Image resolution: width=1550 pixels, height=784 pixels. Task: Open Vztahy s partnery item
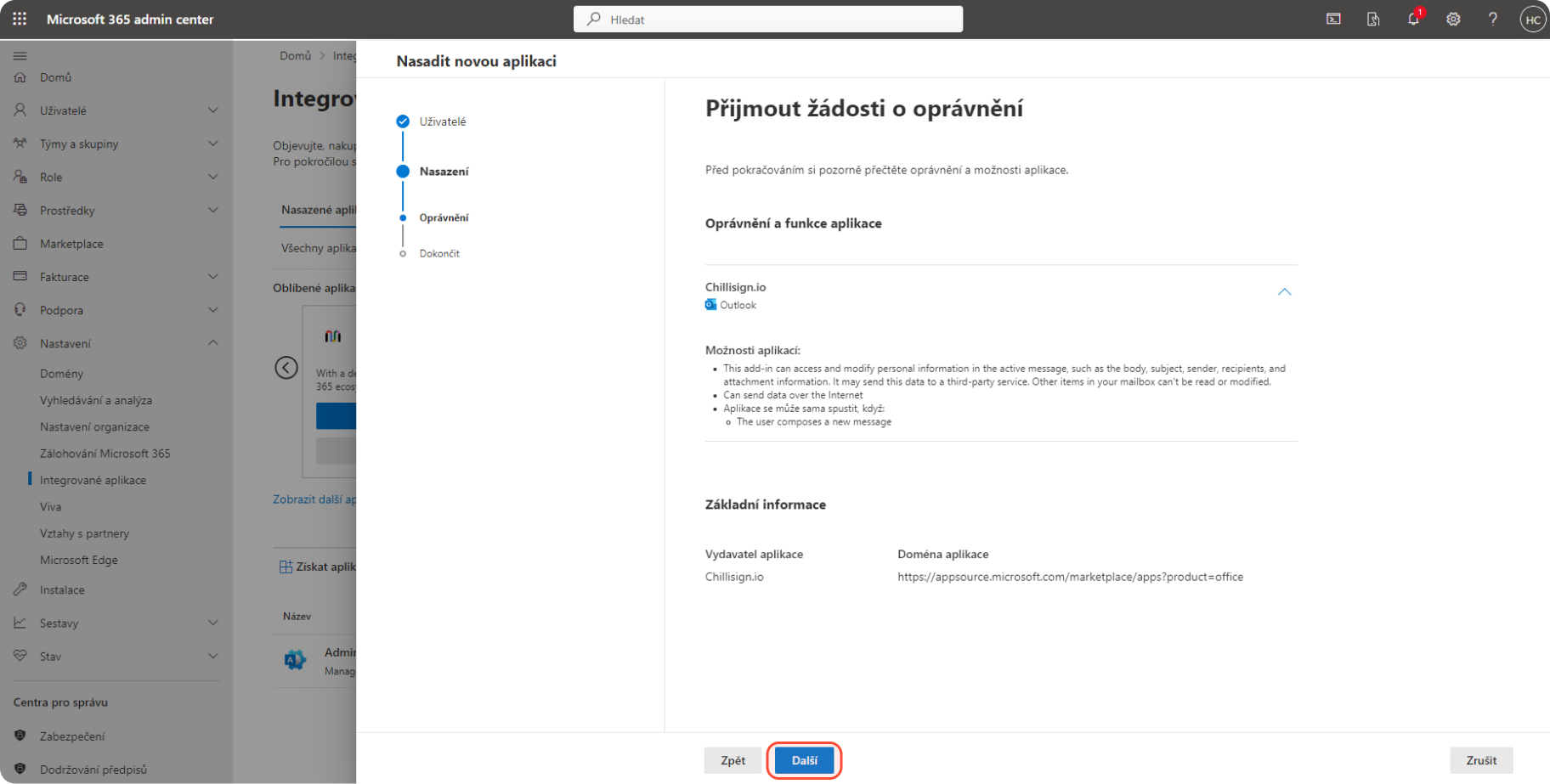tap(84, 533)
